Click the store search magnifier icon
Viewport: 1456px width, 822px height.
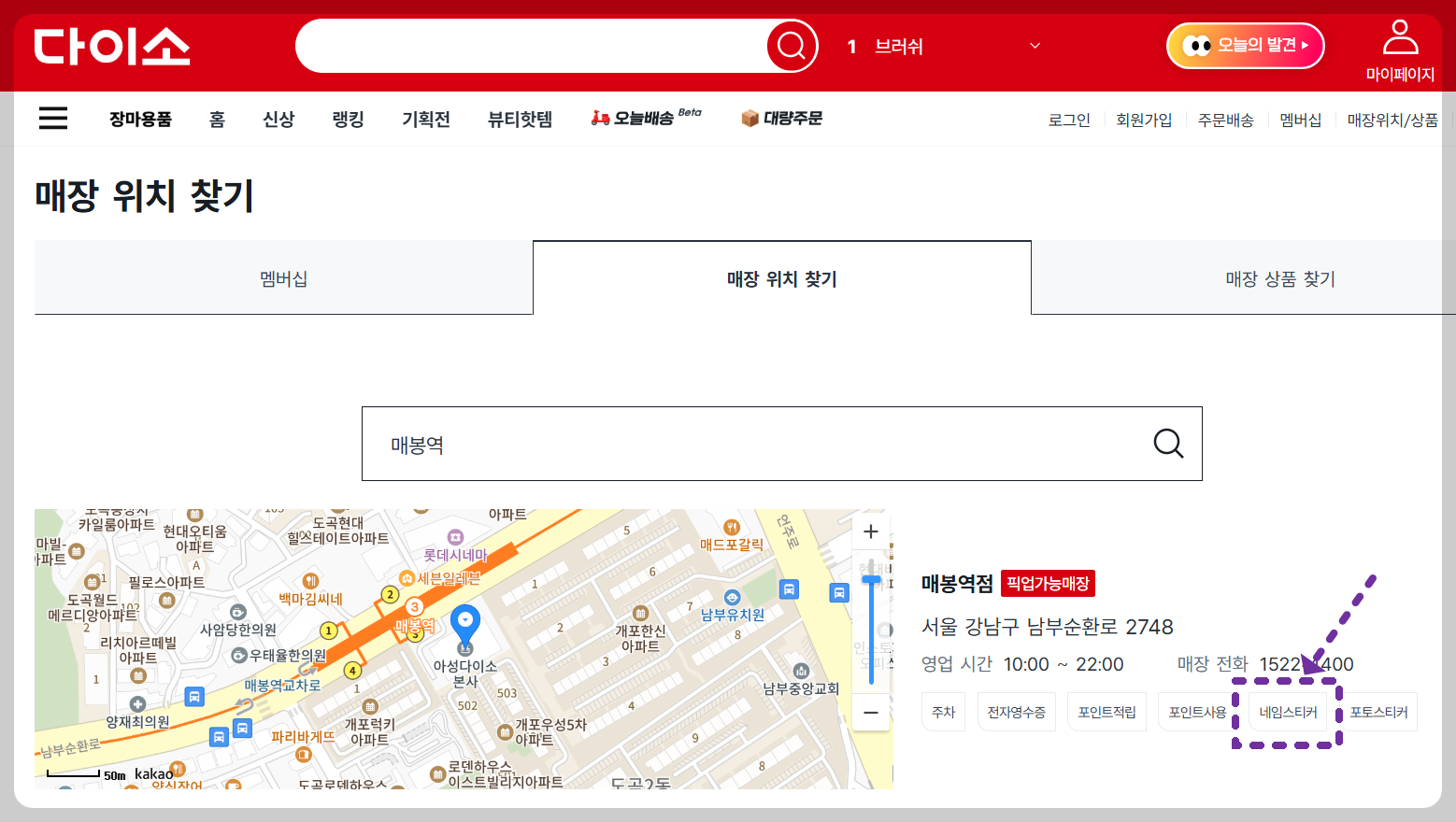(1167, 444)
